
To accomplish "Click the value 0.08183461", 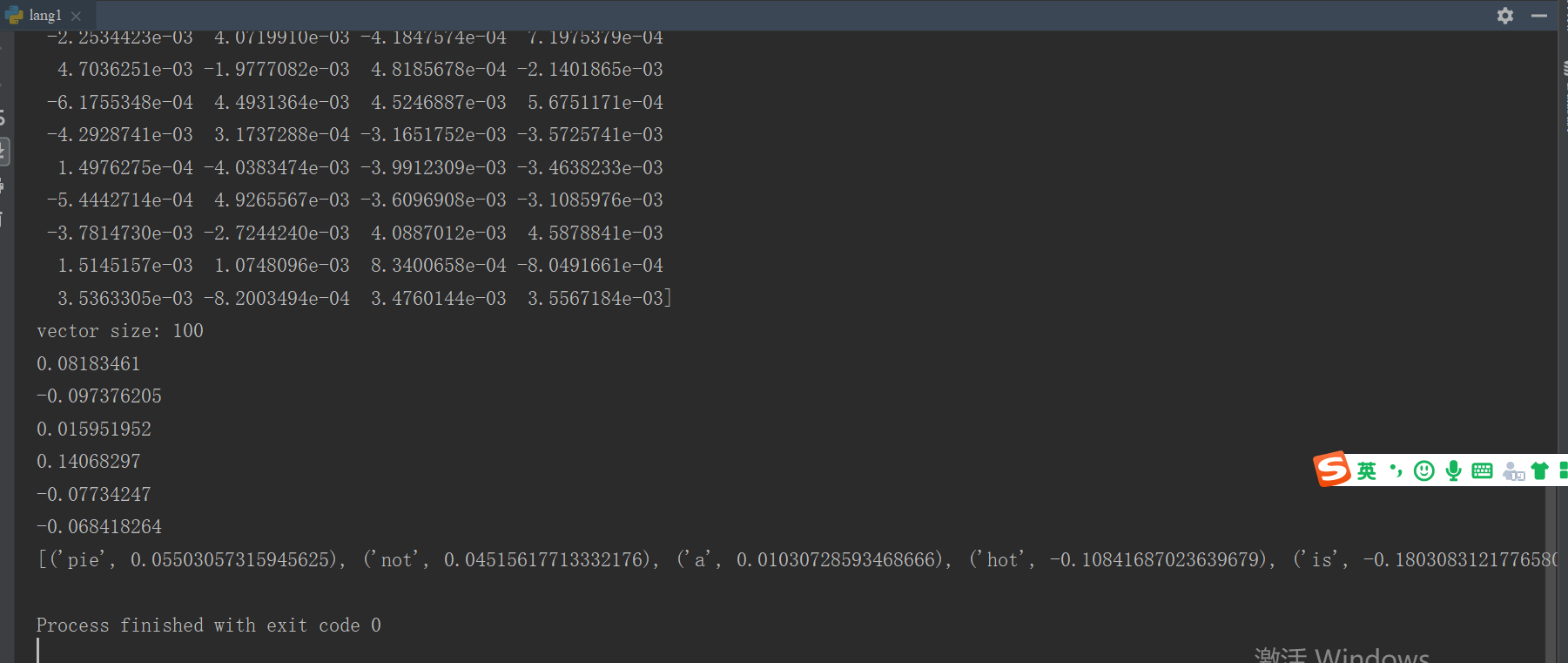I will (x=89, y=364).
